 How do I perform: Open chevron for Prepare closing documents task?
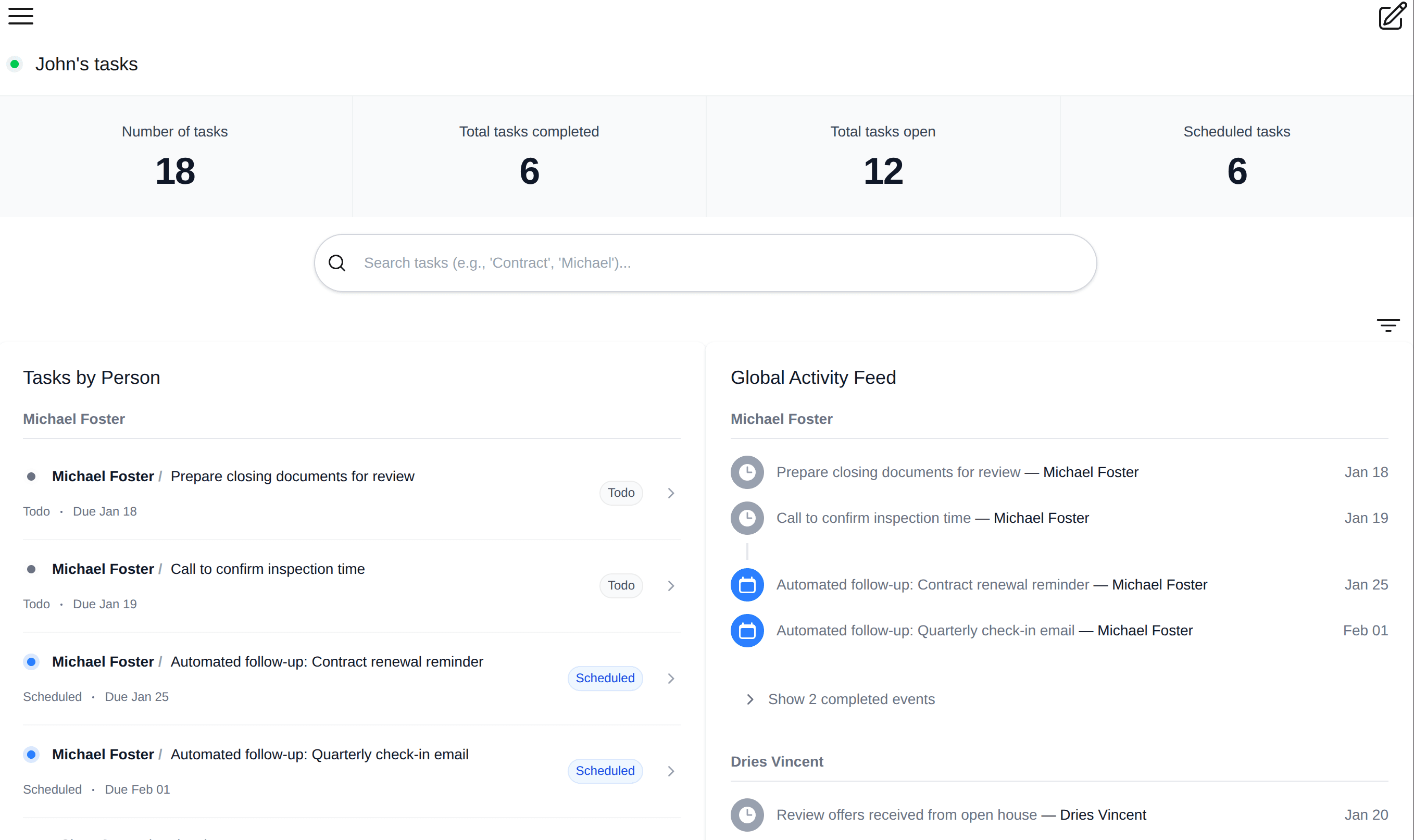(671, 493)
